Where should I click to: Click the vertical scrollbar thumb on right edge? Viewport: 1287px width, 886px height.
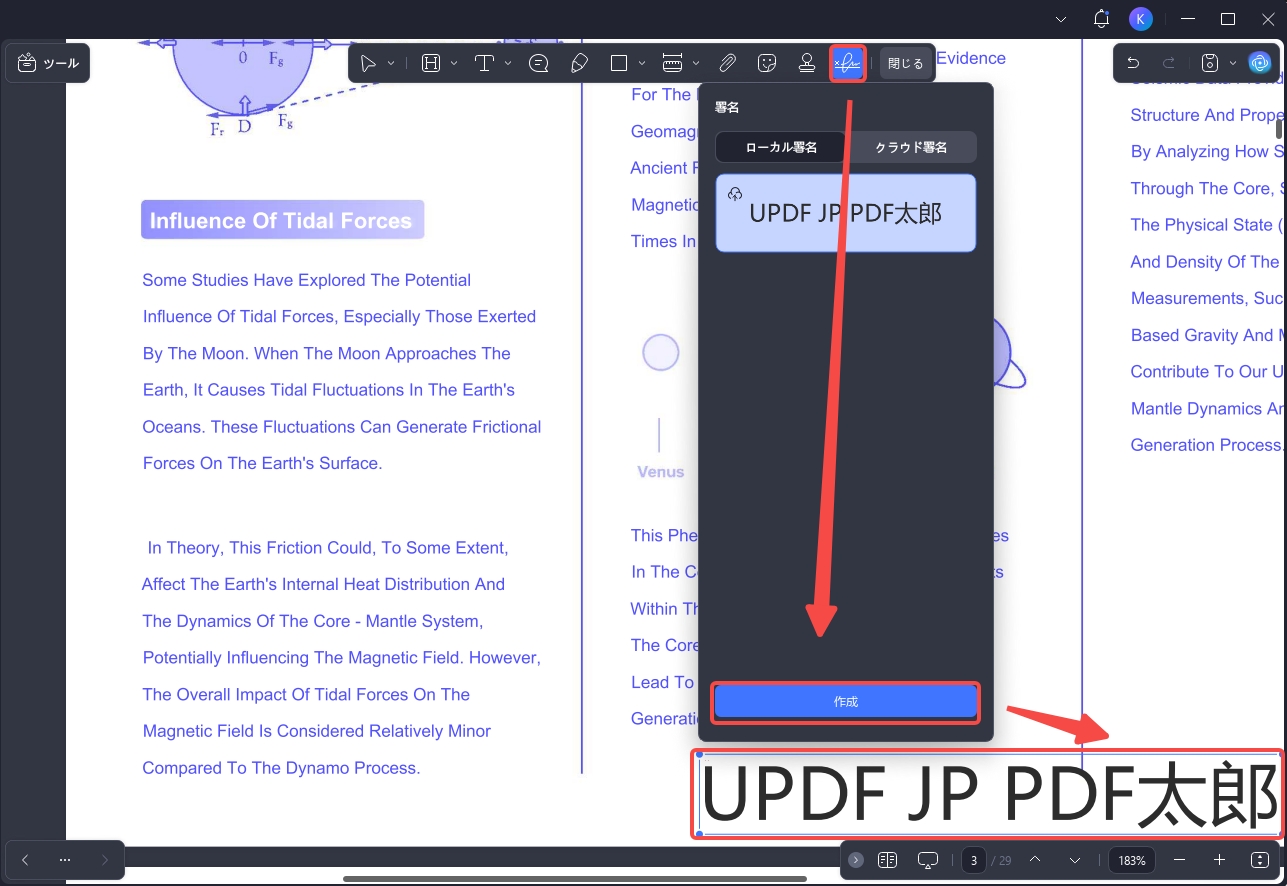click(x=1279, y=128)
